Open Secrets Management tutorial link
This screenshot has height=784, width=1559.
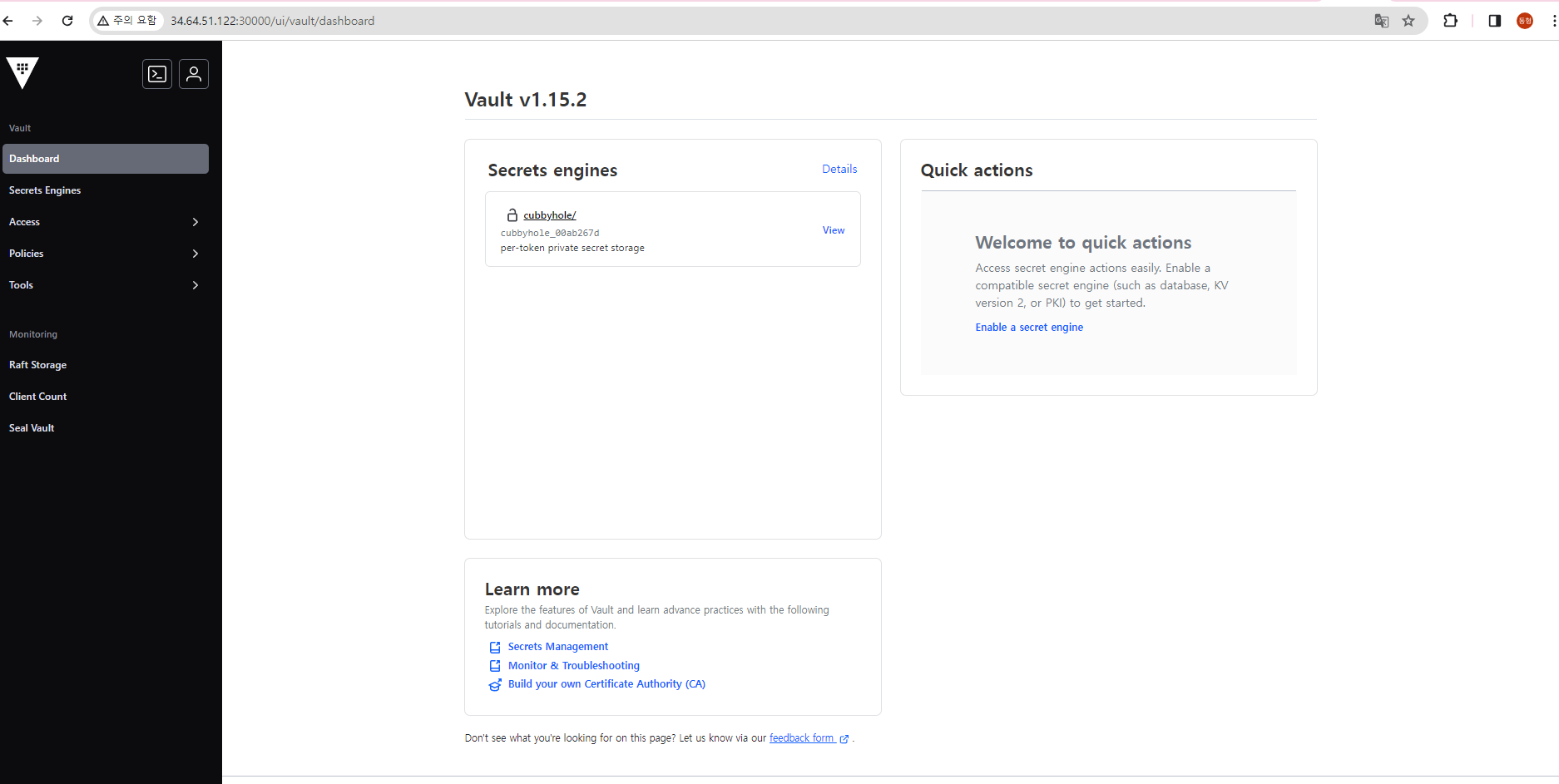click(558, 647)
